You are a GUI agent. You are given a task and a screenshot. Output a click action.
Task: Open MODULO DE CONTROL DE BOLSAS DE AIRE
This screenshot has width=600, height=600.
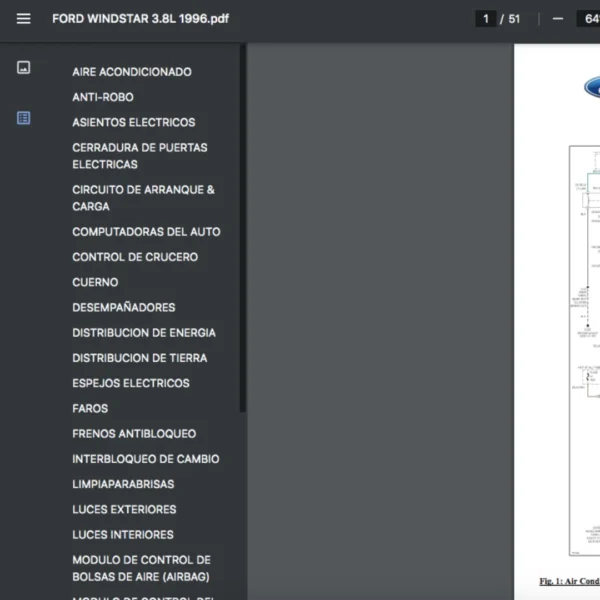coord(141,568)
